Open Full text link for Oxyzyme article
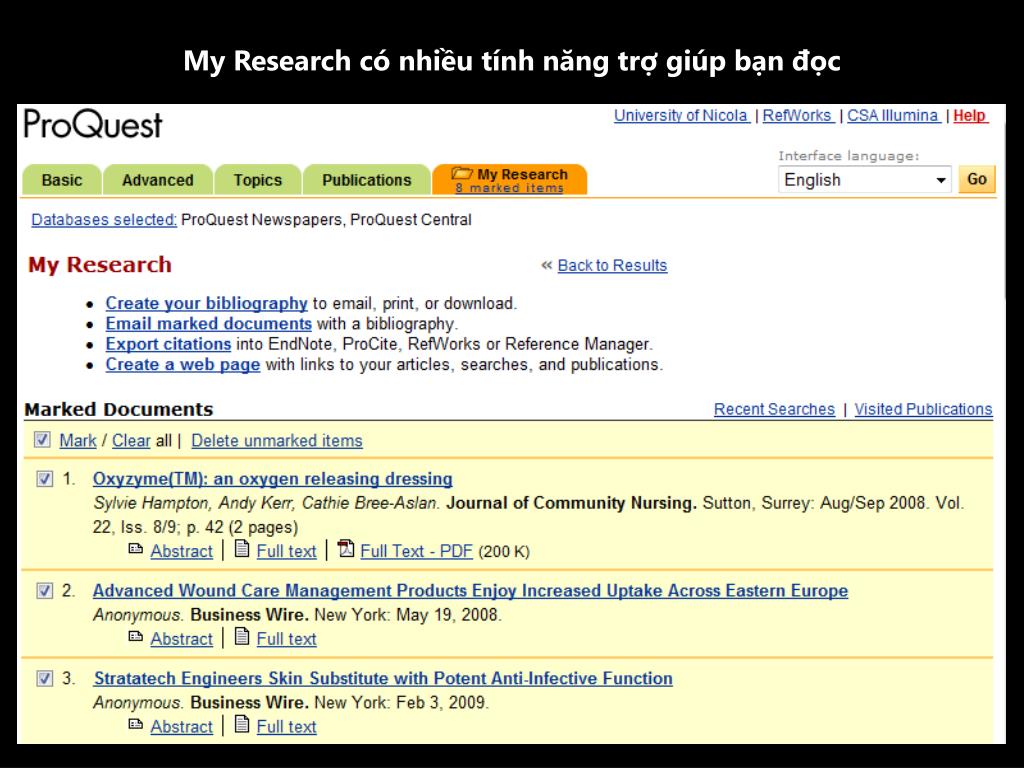Viewport: 1024px width, 768px height. (x=286, y=551)
